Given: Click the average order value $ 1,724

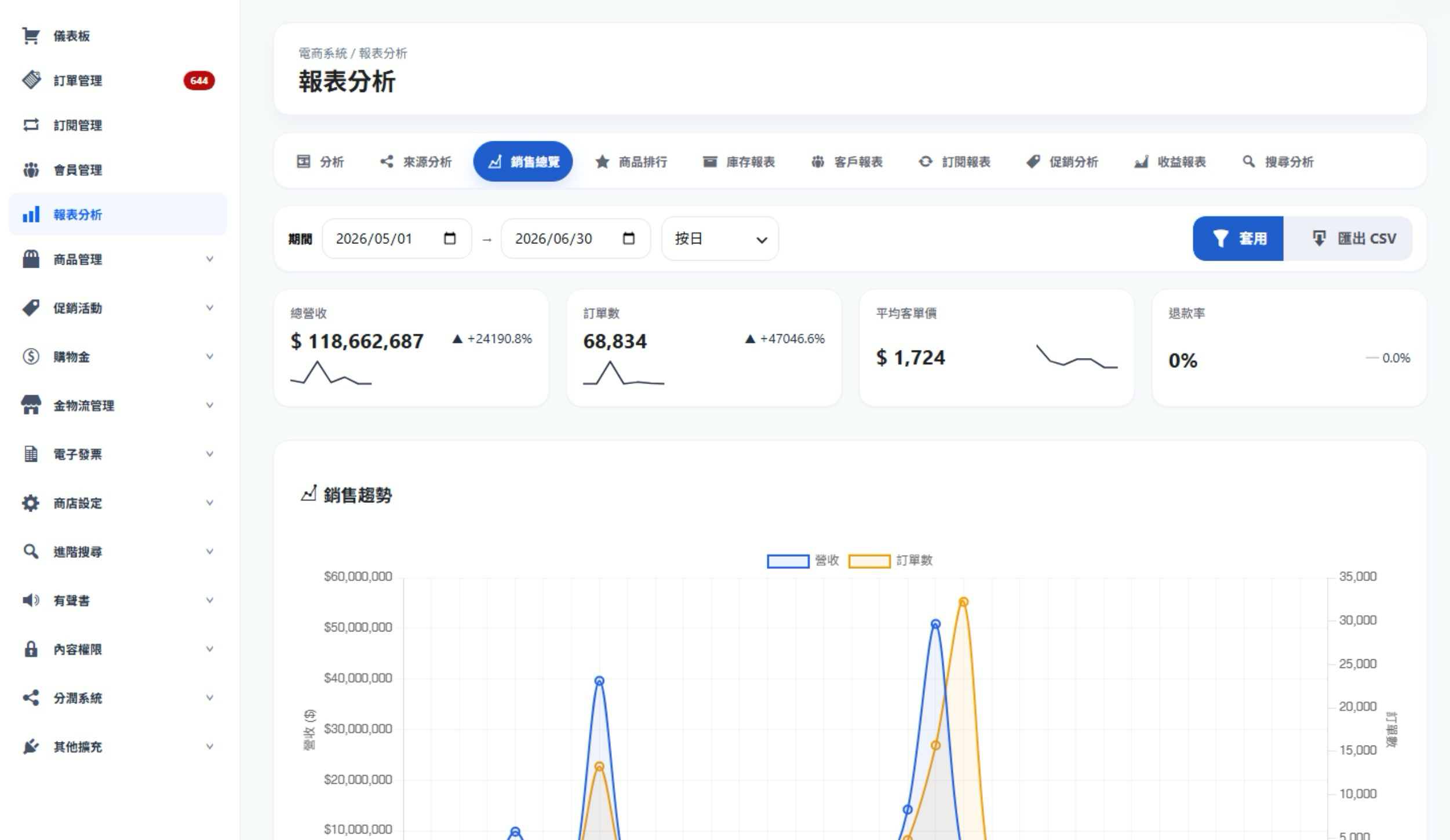Looking at the screenshot, I should coord(910,357).
